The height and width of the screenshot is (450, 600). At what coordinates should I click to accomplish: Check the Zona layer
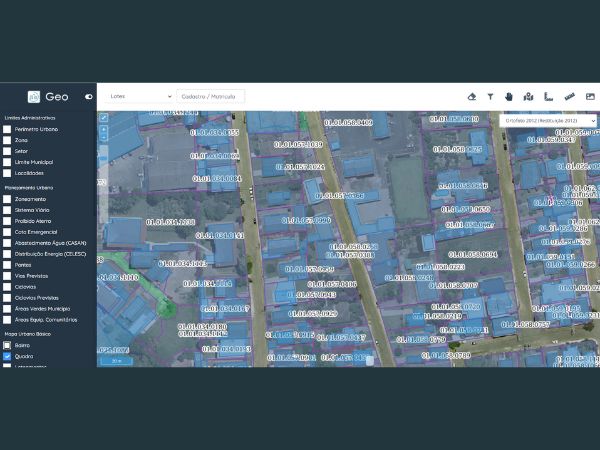tap(7, 140)
